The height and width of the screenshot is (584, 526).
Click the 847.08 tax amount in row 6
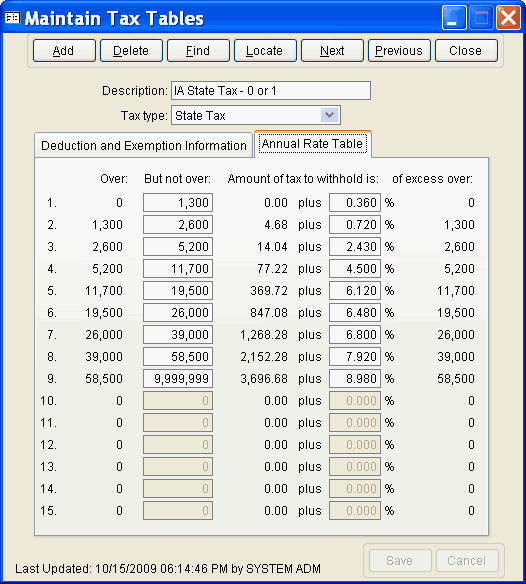269,312
